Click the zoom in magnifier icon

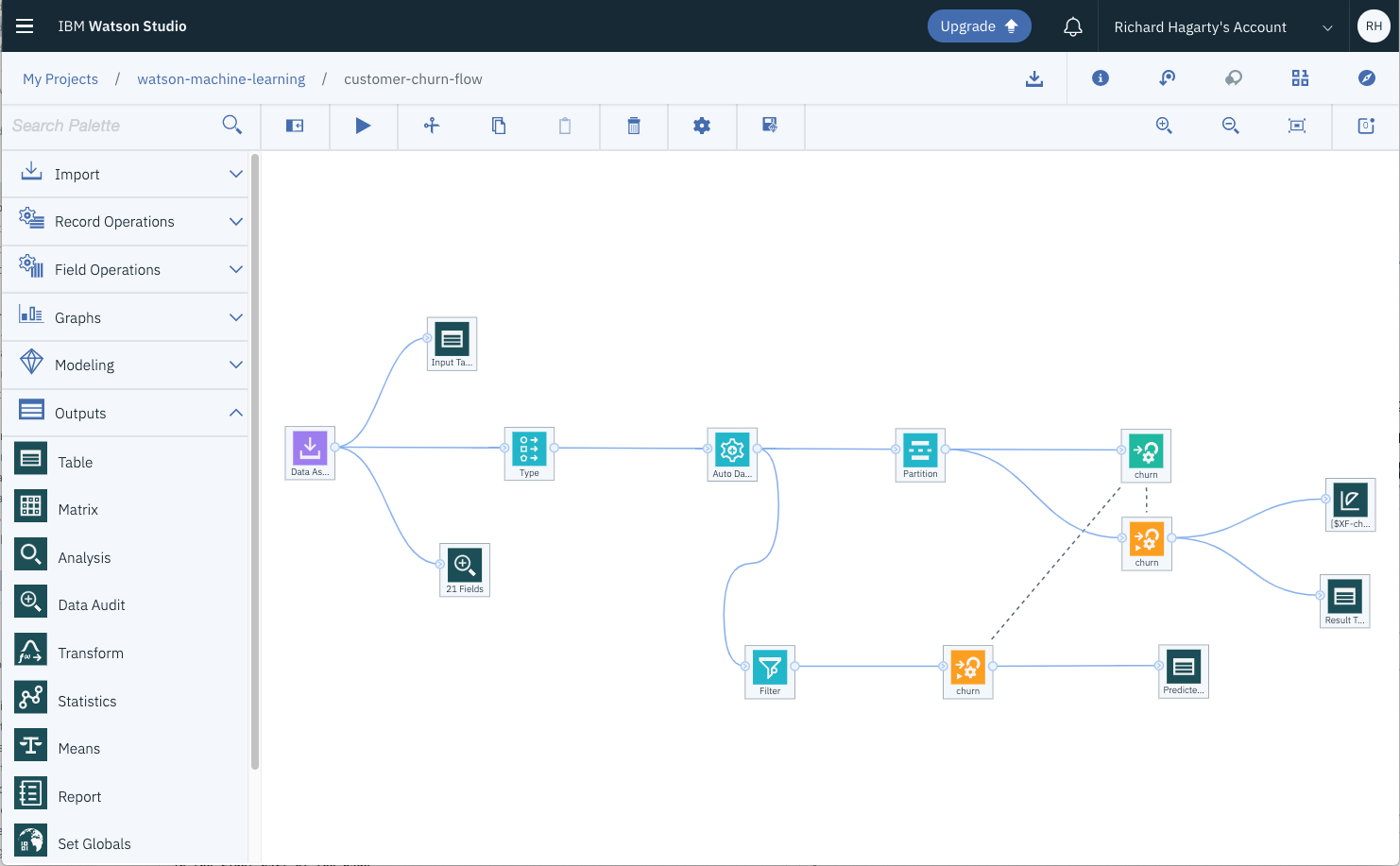point(1164,126)
